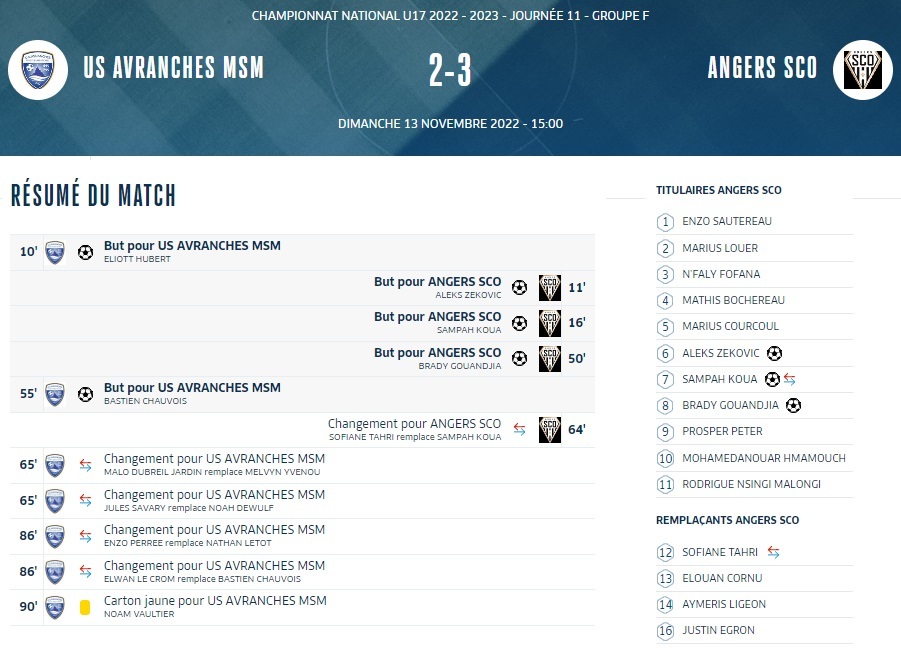The image size is (901, 654).
Task: Click goal icon next to Brady Gouandjia in lineup
Action: coord(794,405)
